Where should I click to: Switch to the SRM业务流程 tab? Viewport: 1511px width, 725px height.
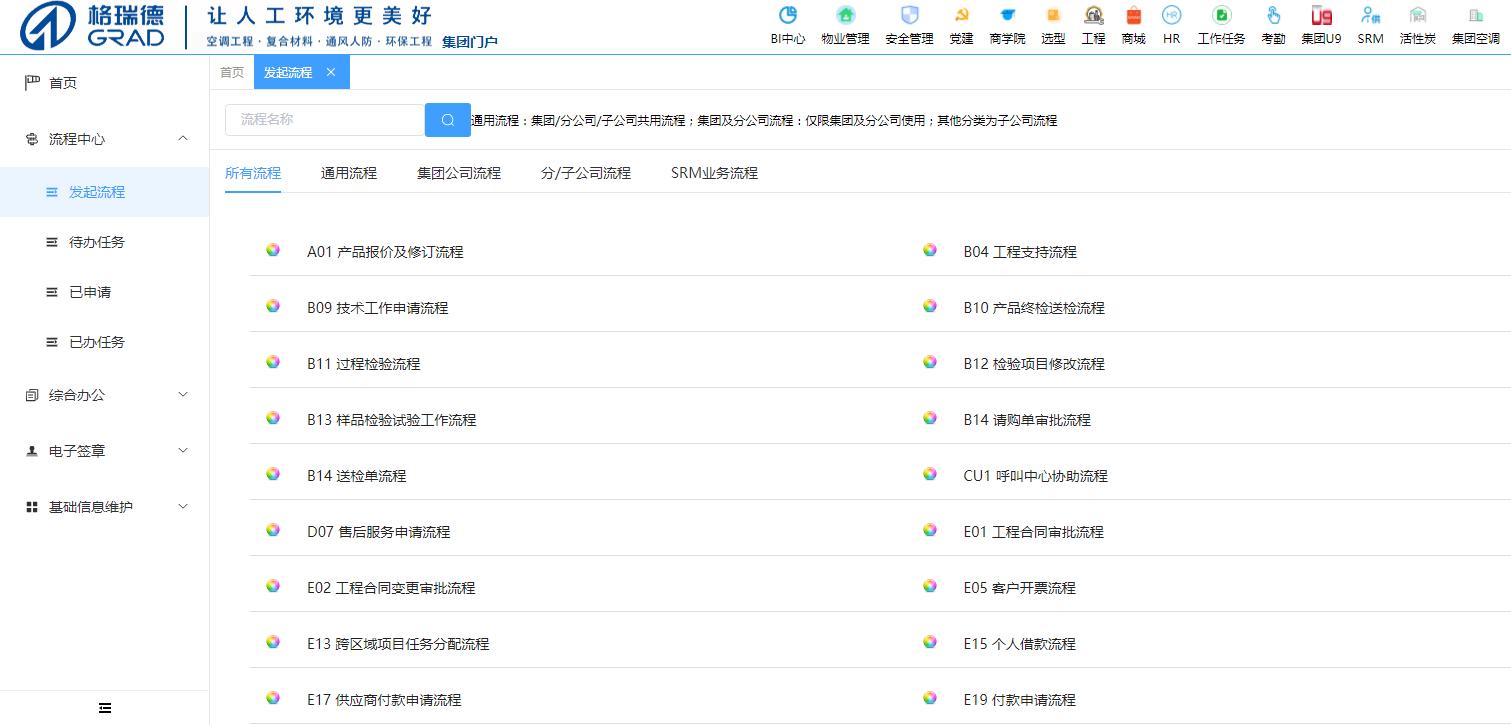tap(714, 173)
